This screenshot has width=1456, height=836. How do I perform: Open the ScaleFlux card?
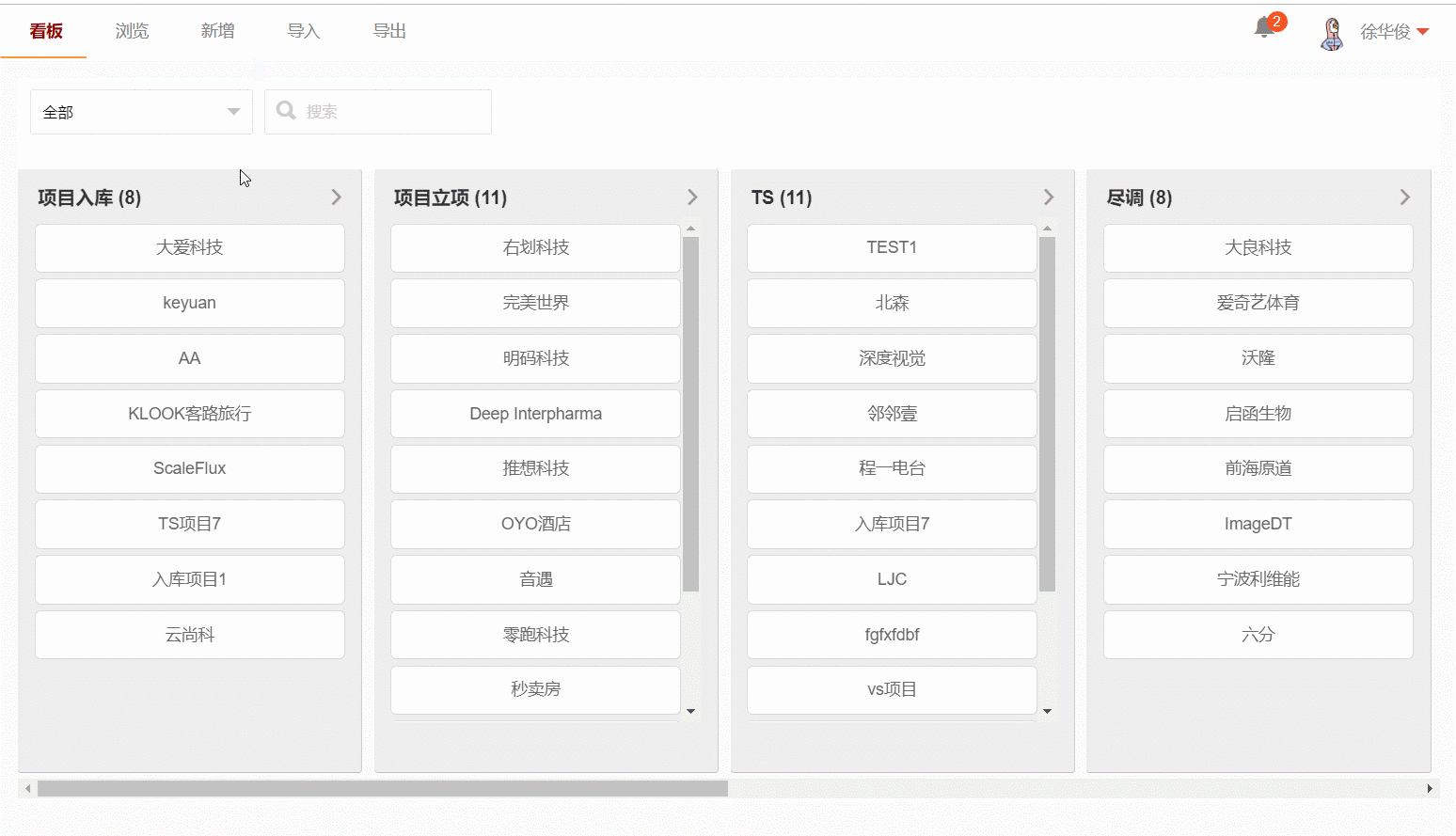click(x=190, y=468)
